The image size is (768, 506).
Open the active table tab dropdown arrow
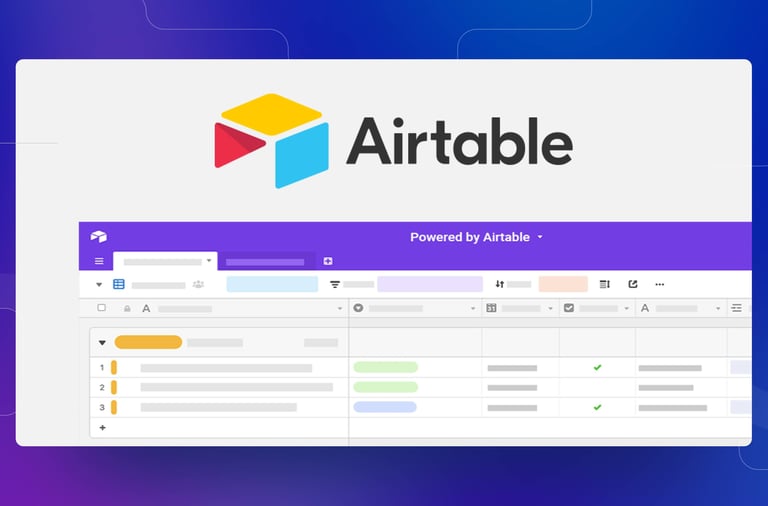209,261
